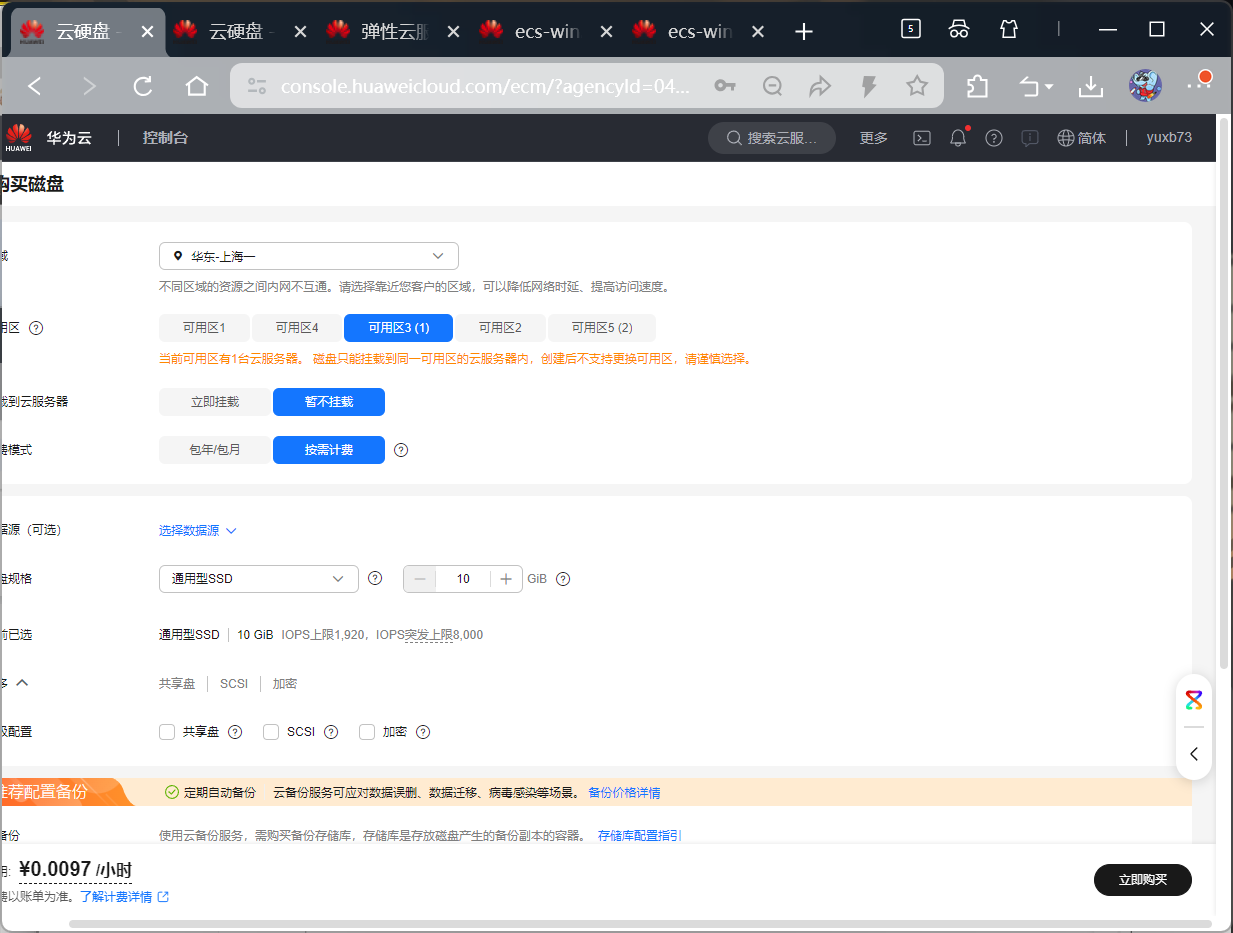Screen dimensions: 1233x933
Task: Click the zoom out magnifier icon
Action: (772, 86)
